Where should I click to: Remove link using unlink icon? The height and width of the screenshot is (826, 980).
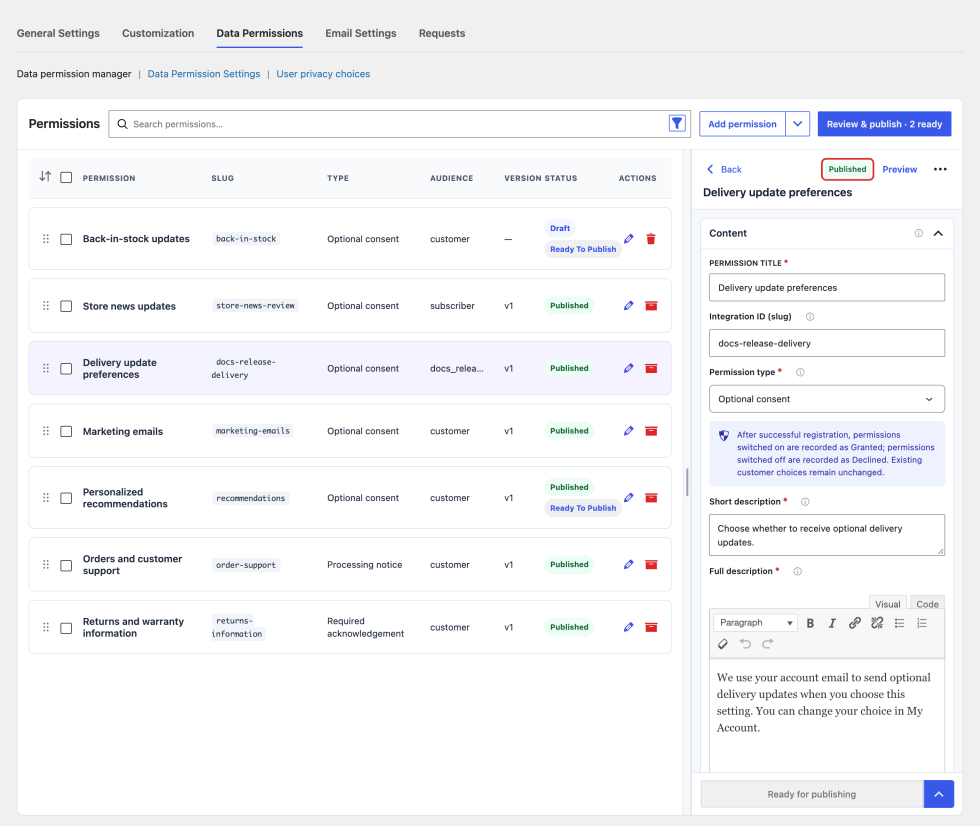(877, 623)
